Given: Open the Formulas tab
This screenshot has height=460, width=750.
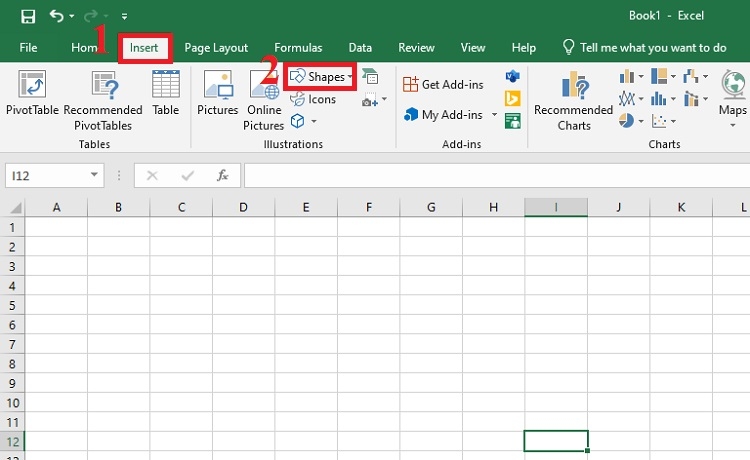Looking at the screenshot, I should point(298,48).
